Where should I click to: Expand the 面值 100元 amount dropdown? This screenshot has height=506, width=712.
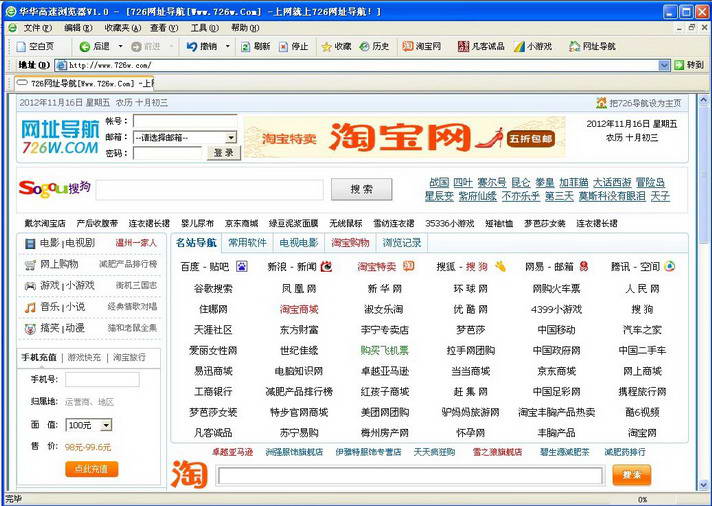pos(106,425)
